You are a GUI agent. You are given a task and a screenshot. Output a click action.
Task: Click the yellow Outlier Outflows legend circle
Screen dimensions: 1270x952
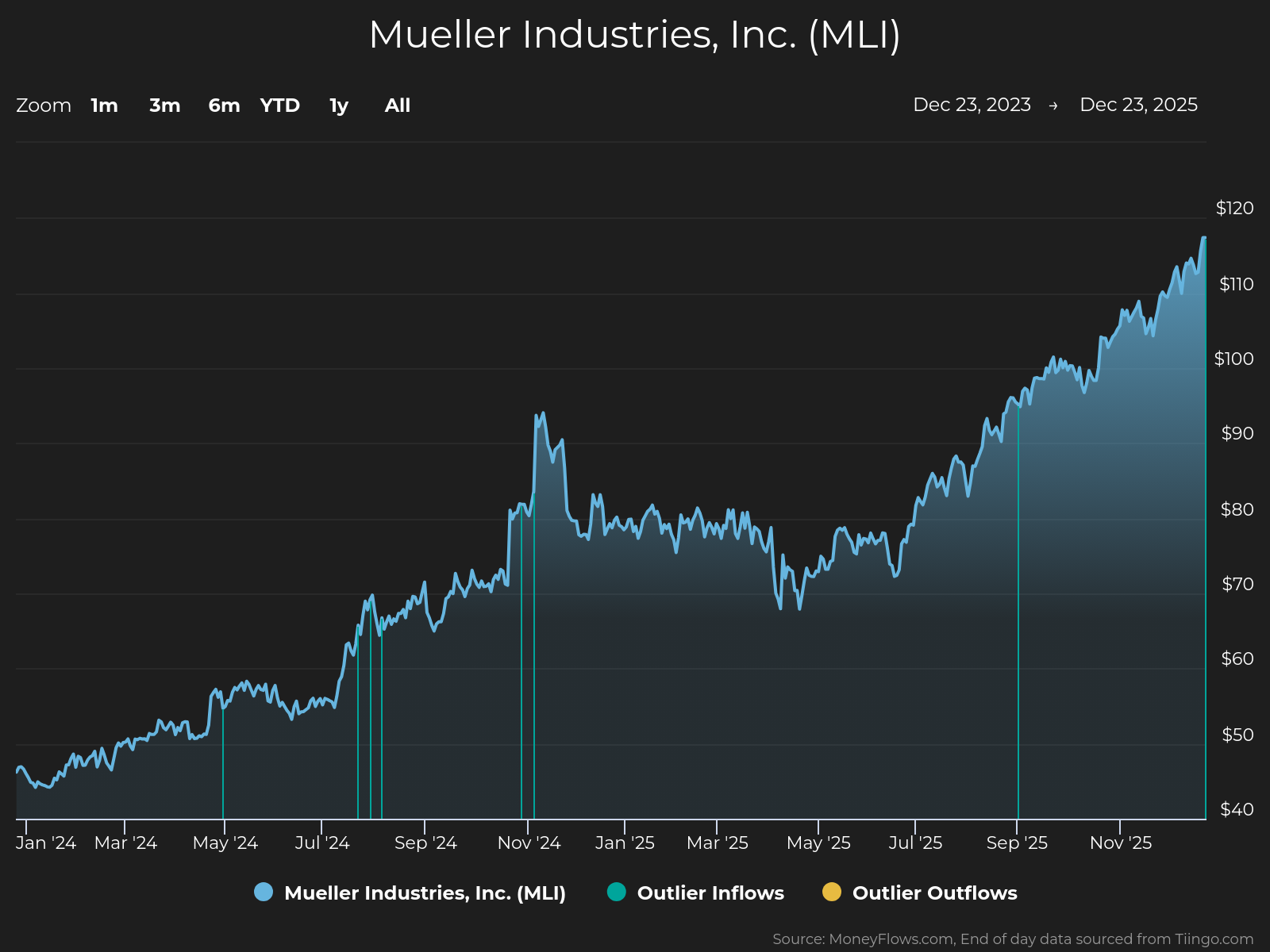click(x=832, y=892)
